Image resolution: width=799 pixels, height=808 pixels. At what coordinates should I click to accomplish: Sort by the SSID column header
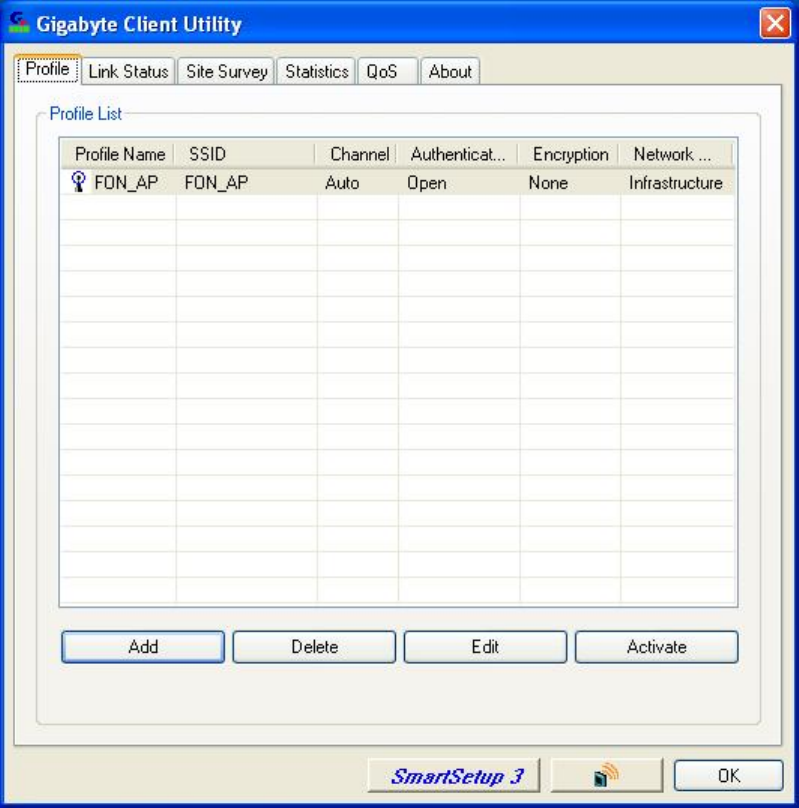(245, 154)
